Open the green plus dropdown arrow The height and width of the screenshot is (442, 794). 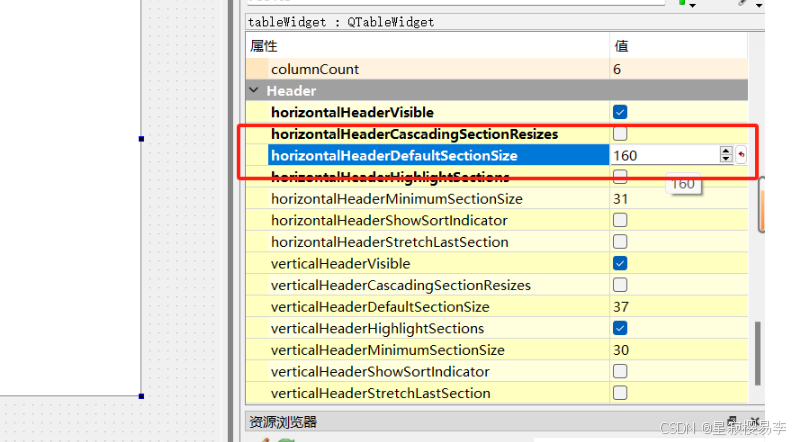[692, 5]
